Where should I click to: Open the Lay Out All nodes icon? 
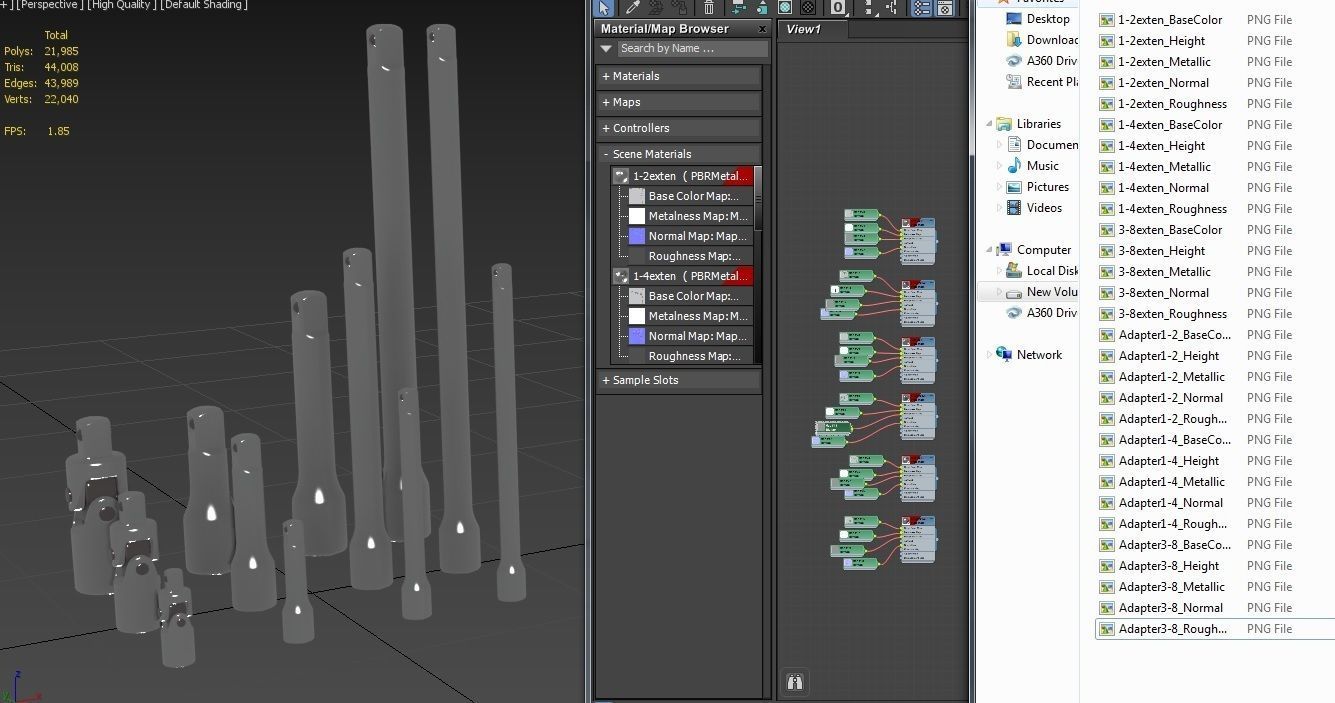point(868,10)
